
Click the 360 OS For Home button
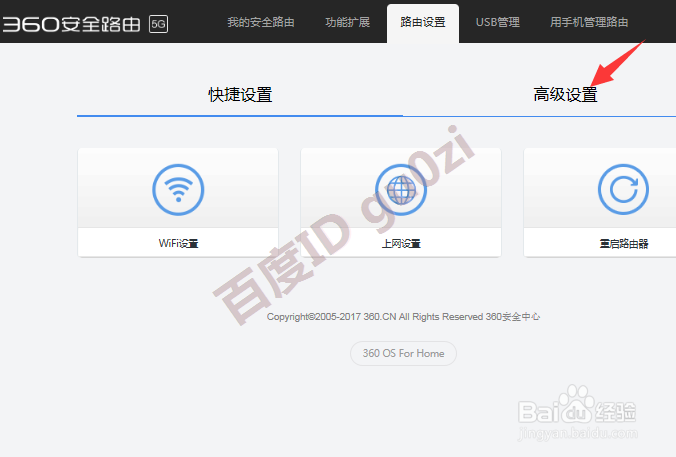point(403,354)
